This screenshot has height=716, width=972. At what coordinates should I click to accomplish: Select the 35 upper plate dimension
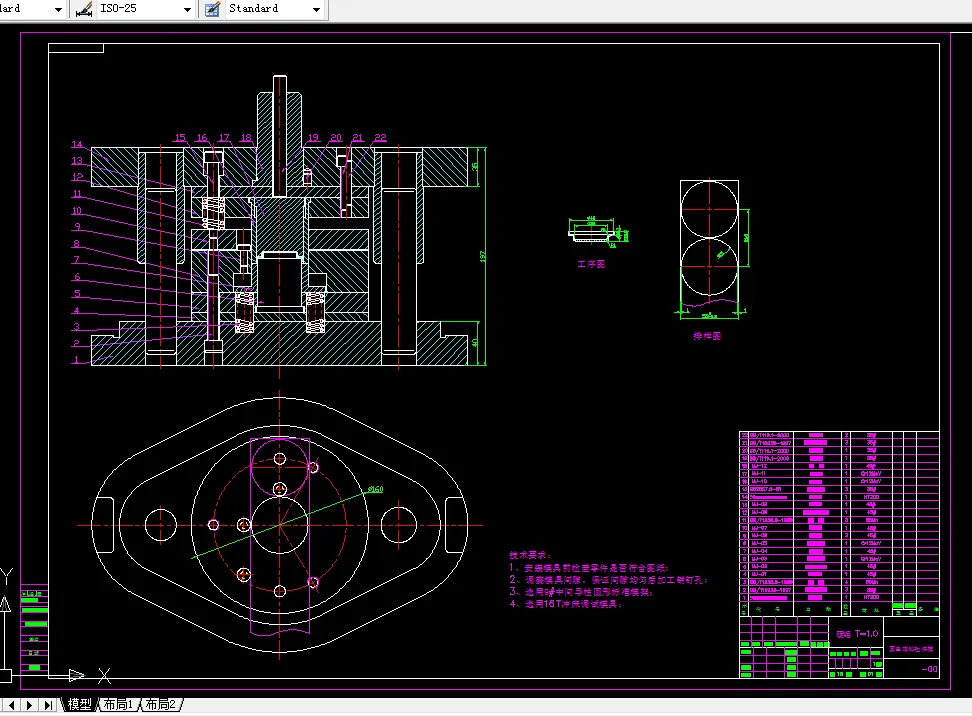[x=475, y=167]
